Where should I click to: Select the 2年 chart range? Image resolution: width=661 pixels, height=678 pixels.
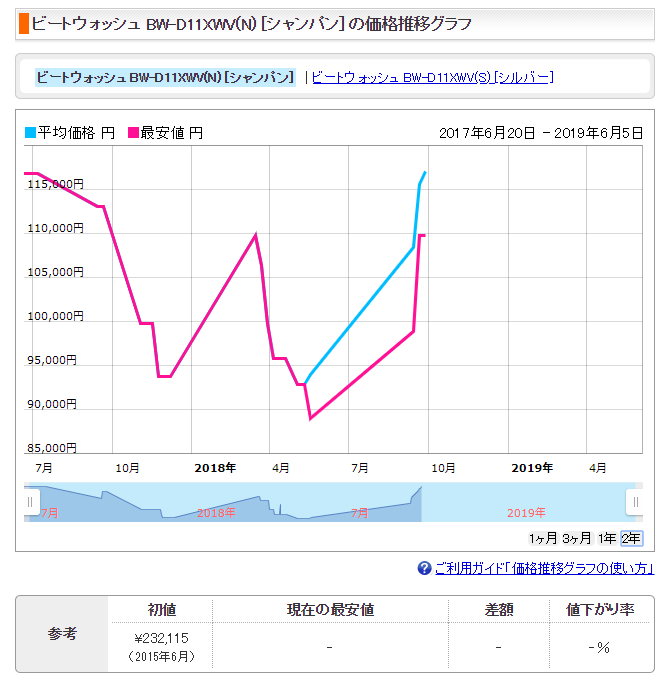pyautogui.click(x=631, y=538)
